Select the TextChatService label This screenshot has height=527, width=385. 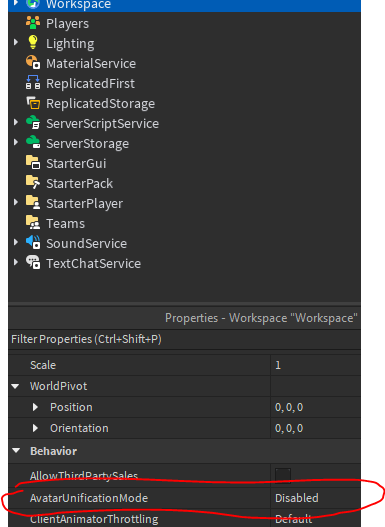(x=93, y=264)
